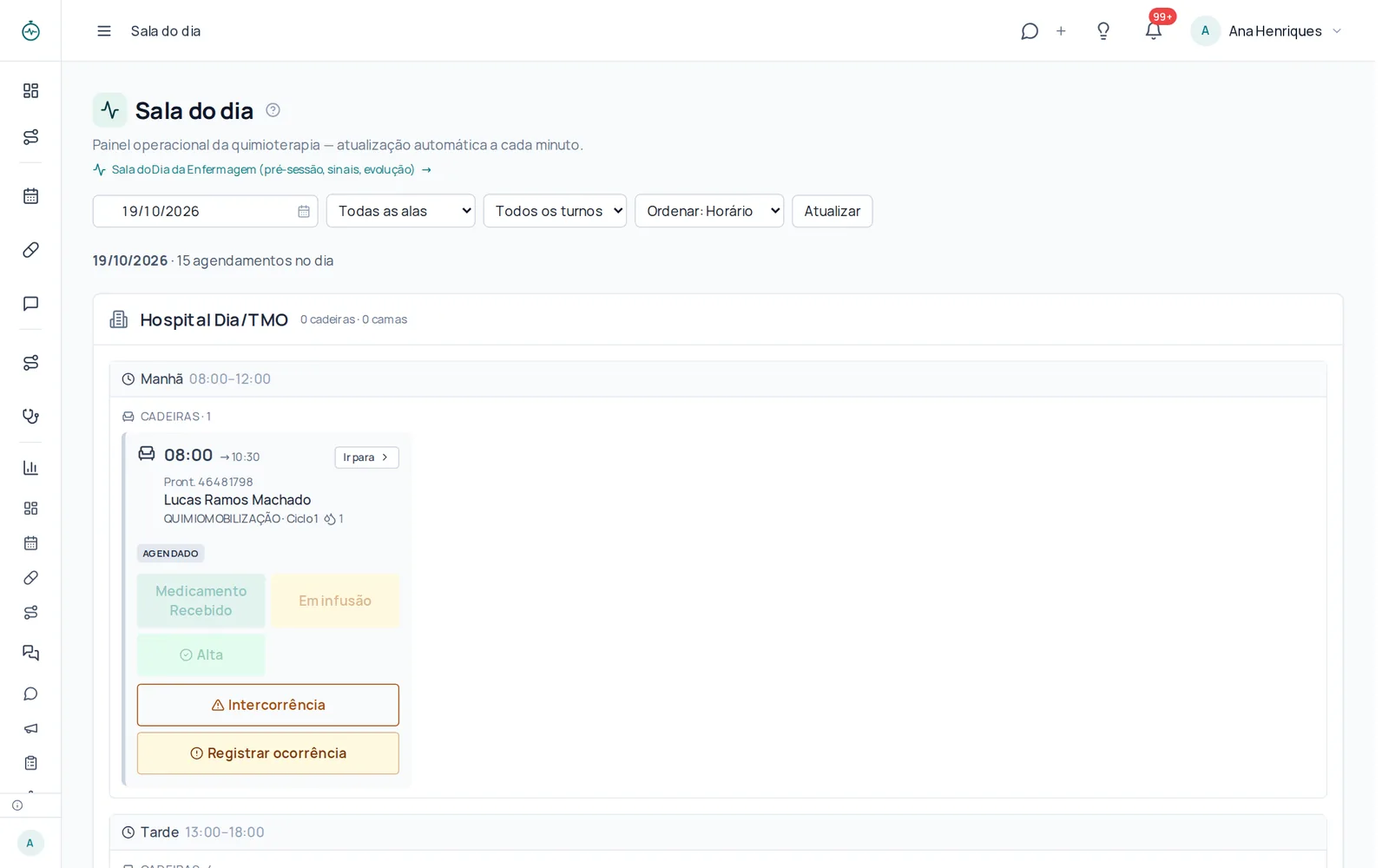Screen dimensions: 1389x868
Task: Open notifications bell with 99+ badge
Action: click(1154, 31)
